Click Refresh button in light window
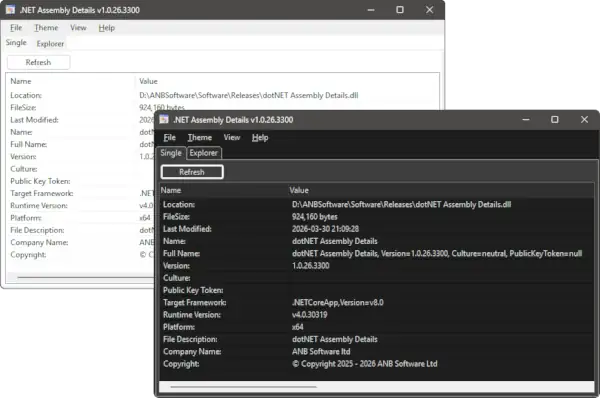 click(x=38, y=62)
